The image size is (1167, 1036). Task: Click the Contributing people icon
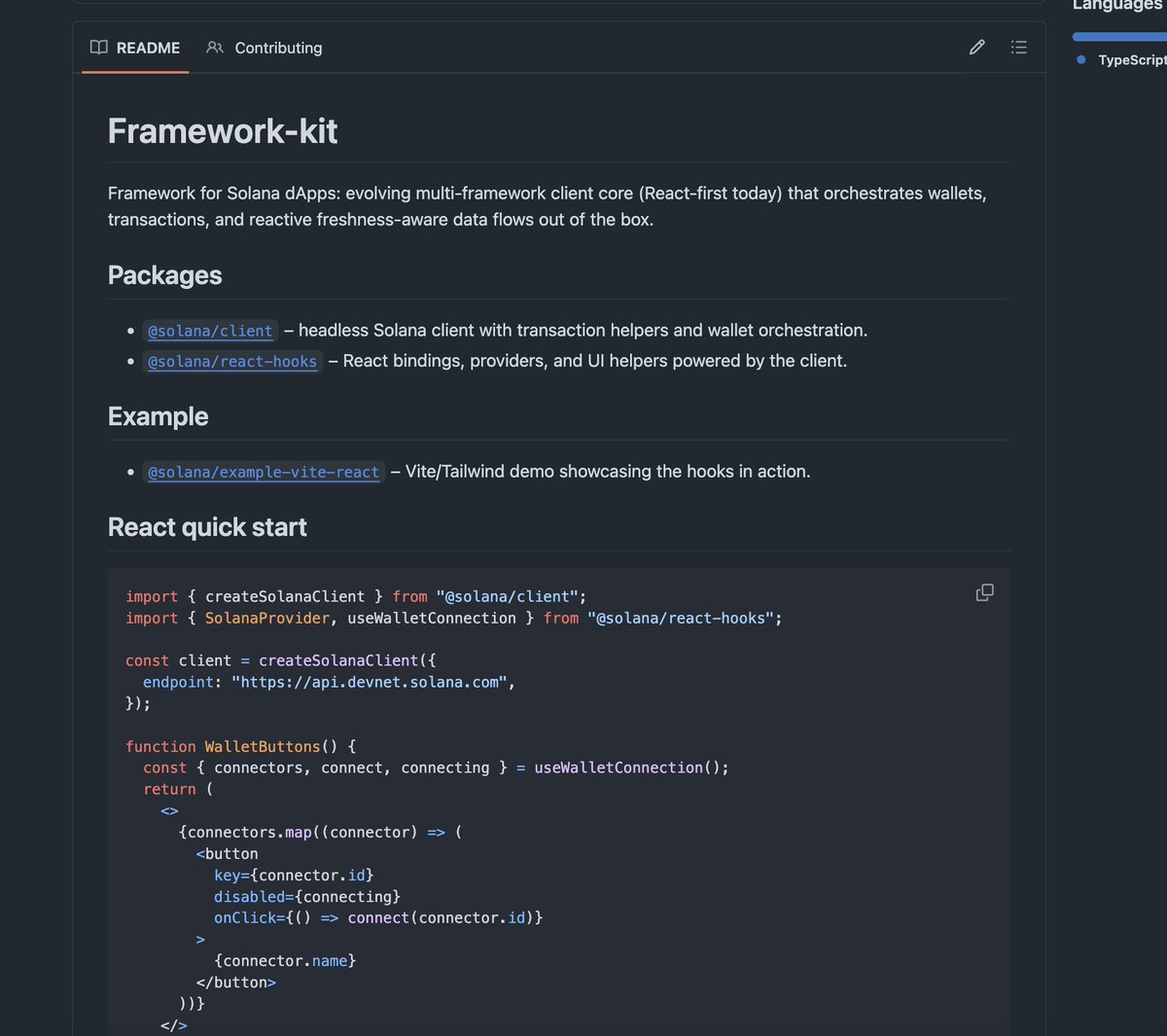[215, 47]
